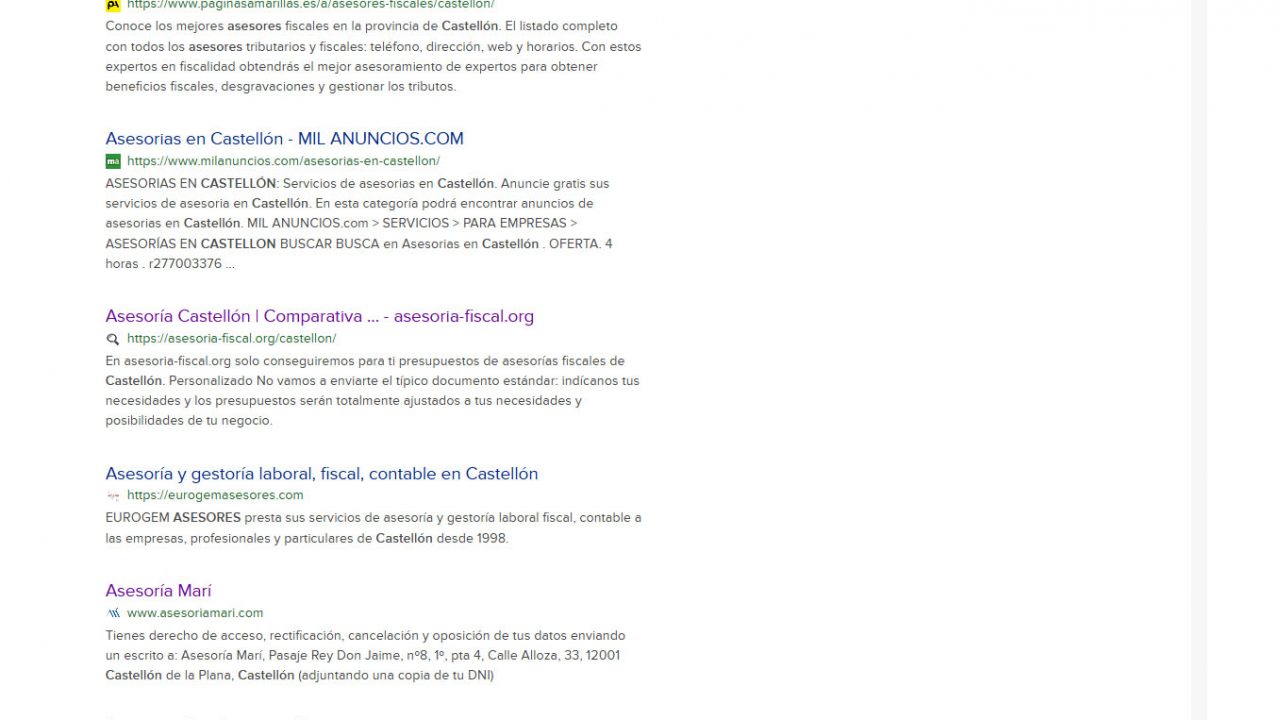Click the Páginas Amarillas favicon icon
The image size is (1280, 720).
tap(113, 5)
